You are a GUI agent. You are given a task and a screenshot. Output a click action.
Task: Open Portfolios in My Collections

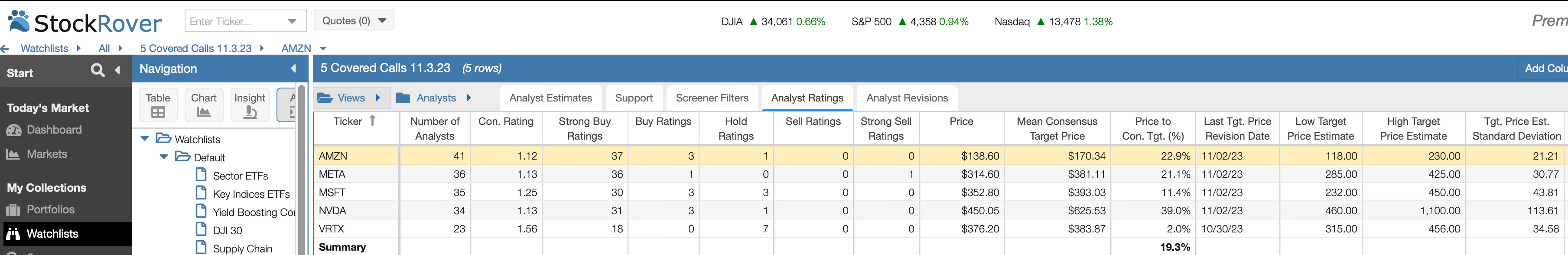point(51,209)
